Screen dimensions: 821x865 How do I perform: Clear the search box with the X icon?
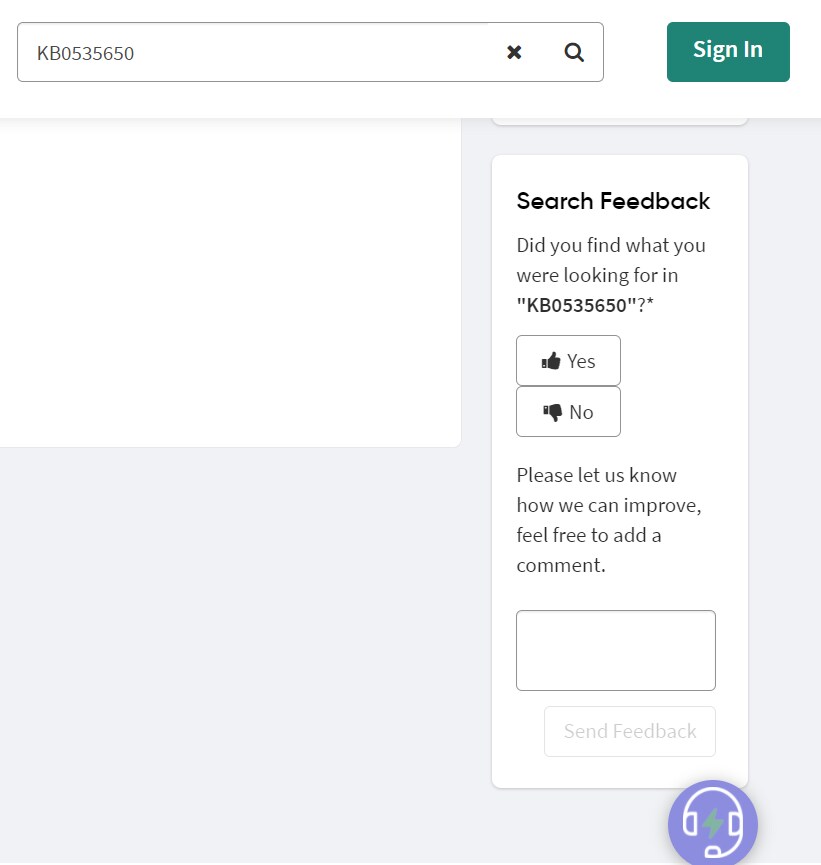(x=514, y=52)
